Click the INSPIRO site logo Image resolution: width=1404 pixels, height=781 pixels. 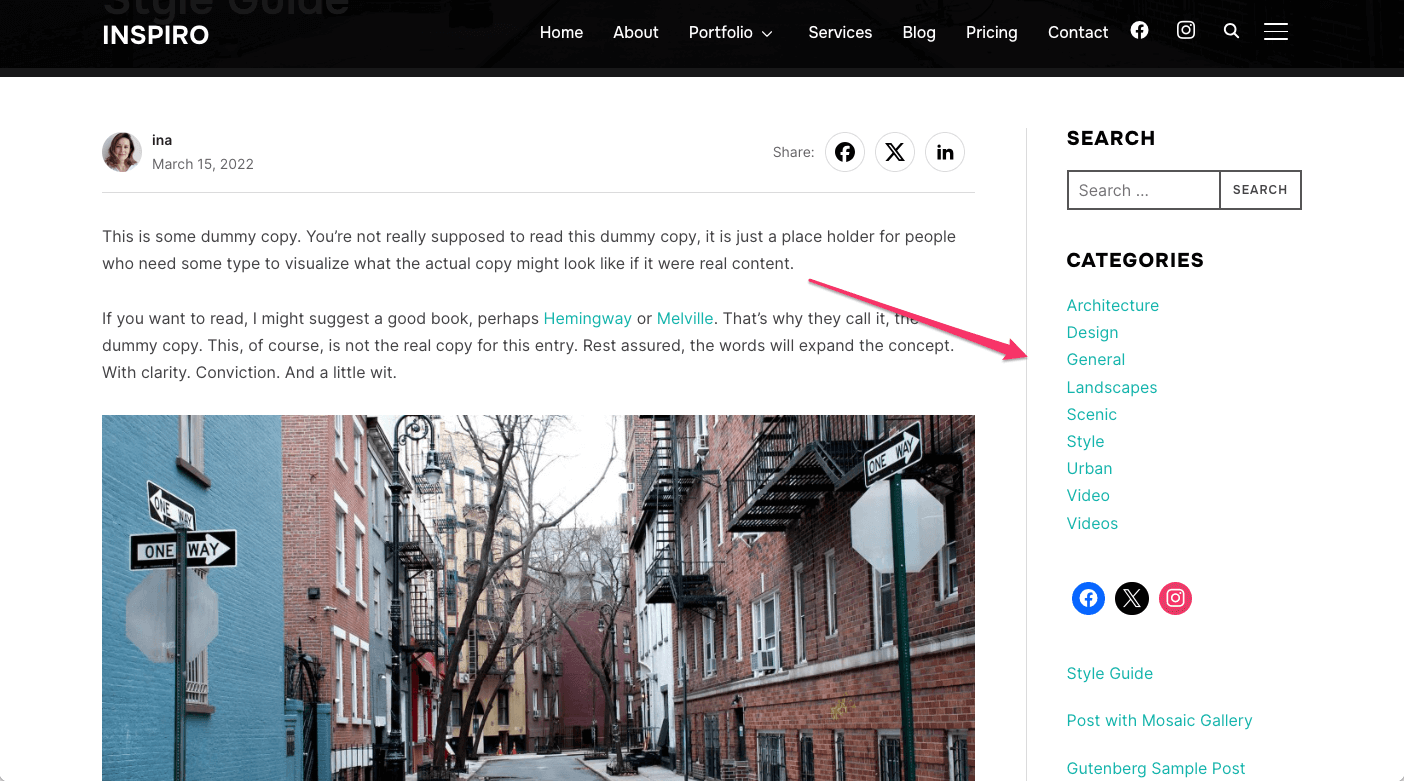pos(155,35)
